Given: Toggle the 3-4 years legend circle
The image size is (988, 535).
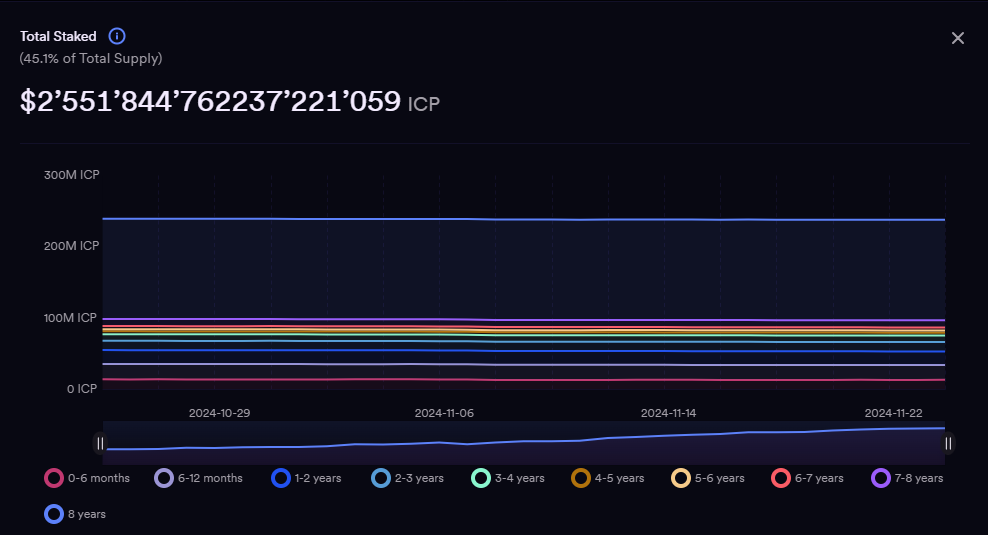Looking at the screenshot, I should (481, 478).
